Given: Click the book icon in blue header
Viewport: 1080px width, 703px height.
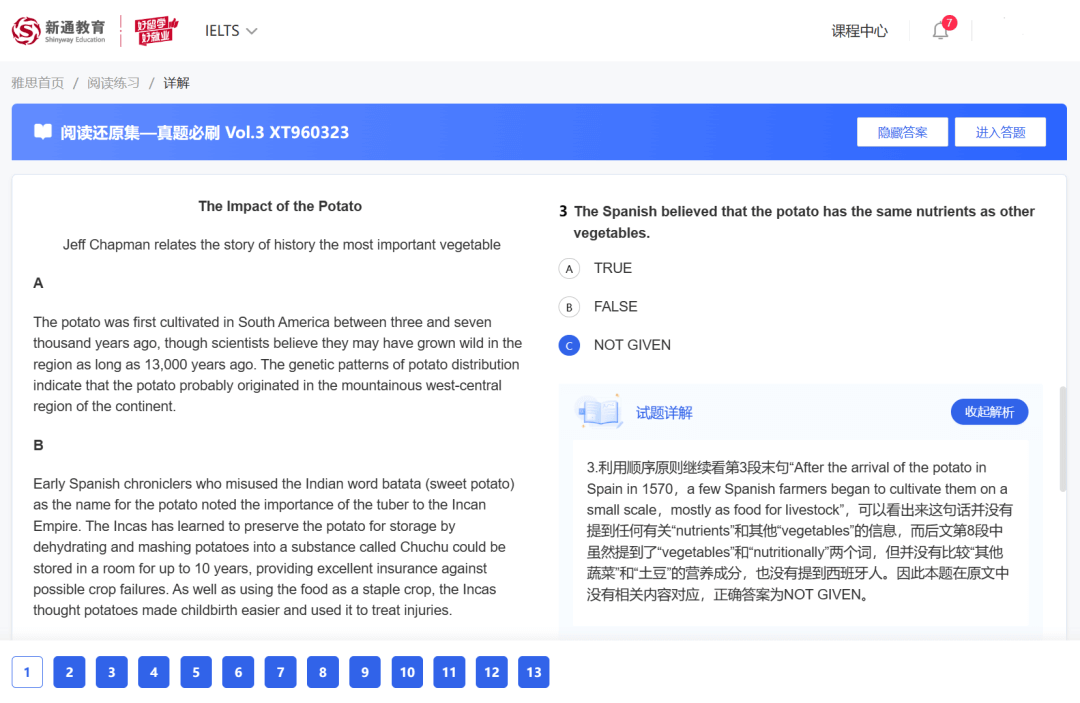Looking at the screenshot, I should pos(43,132).
